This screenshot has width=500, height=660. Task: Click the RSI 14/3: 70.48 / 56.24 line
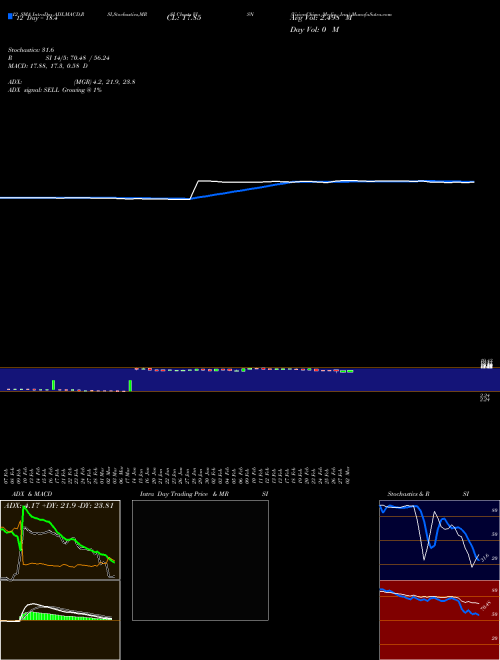(x=59, y=58)
